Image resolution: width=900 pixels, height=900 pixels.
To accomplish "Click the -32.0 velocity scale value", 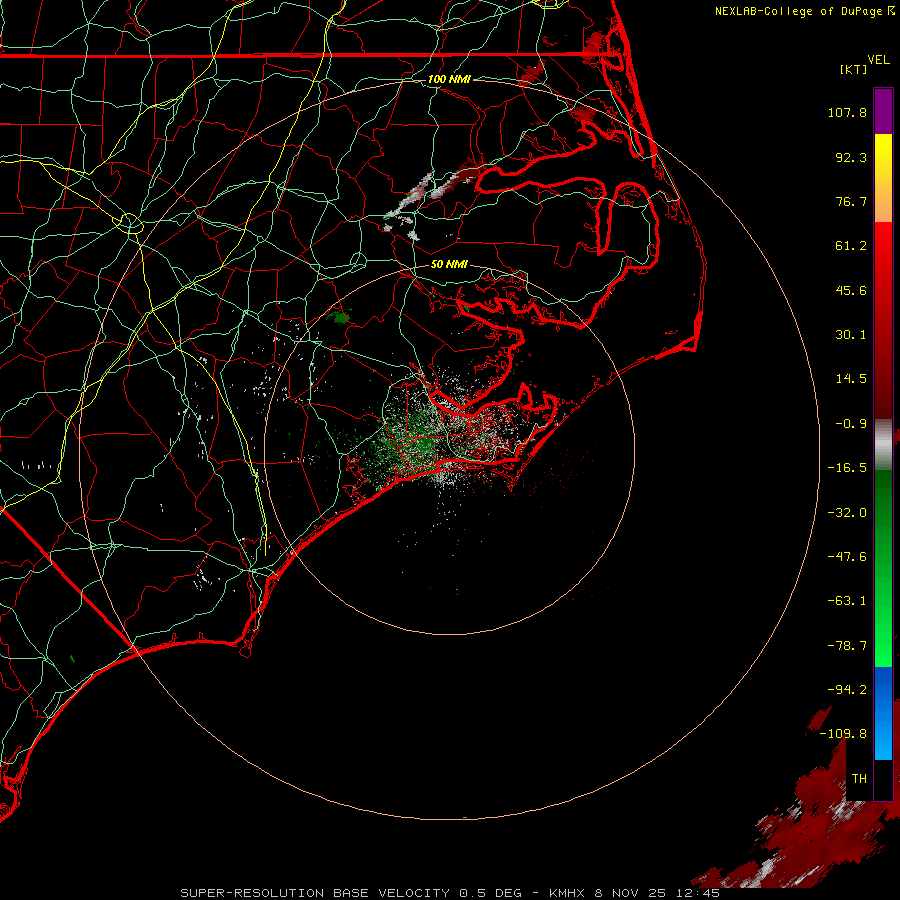I will (847, 513).
